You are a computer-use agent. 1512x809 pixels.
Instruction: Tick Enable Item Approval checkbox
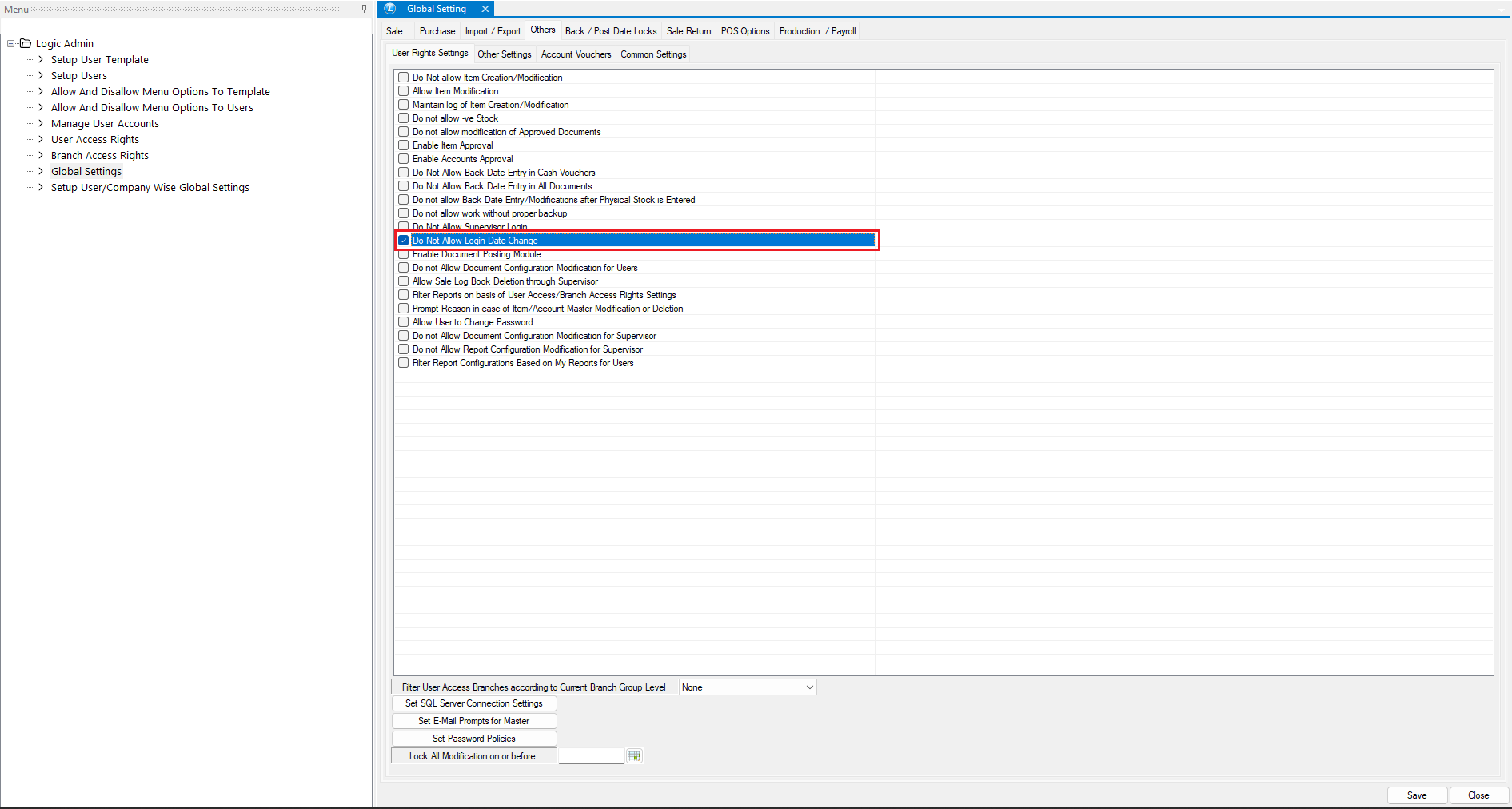coord(404,145)
